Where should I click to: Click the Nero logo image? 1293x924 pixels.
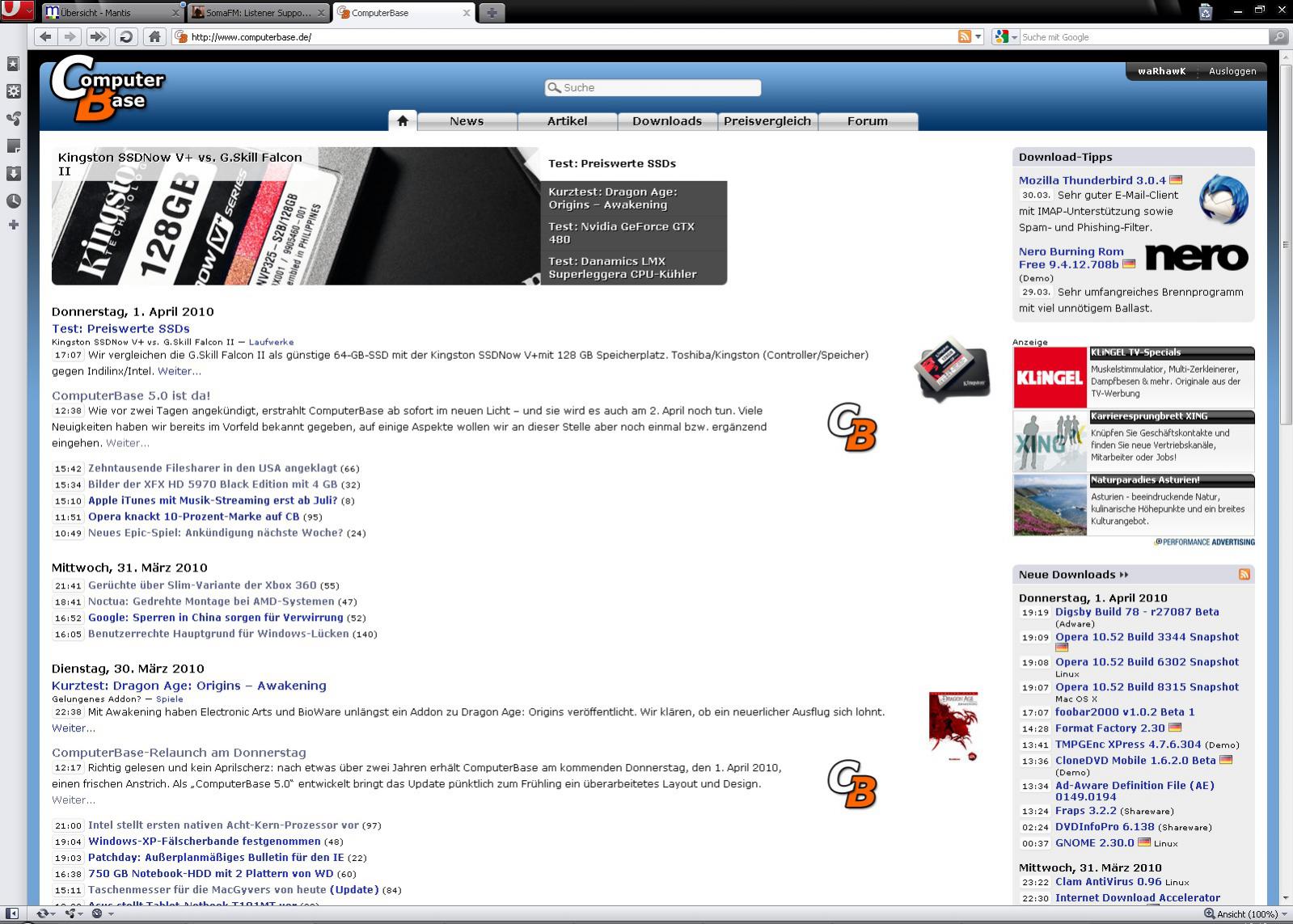[x=1197, y=258]
